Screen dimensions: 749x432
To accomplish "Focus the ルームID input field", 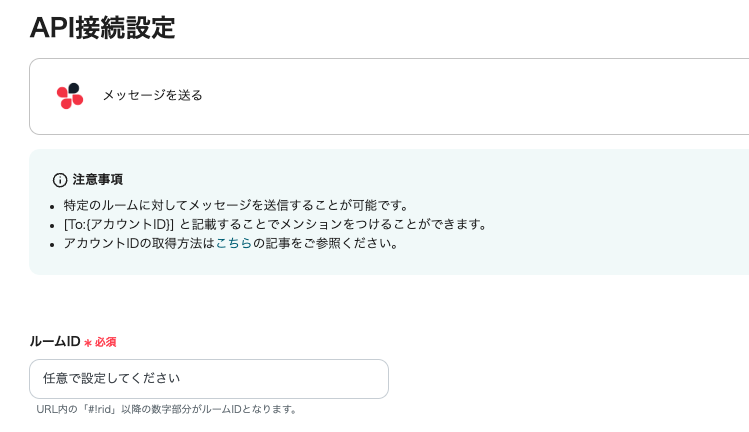I will [208, 379].
